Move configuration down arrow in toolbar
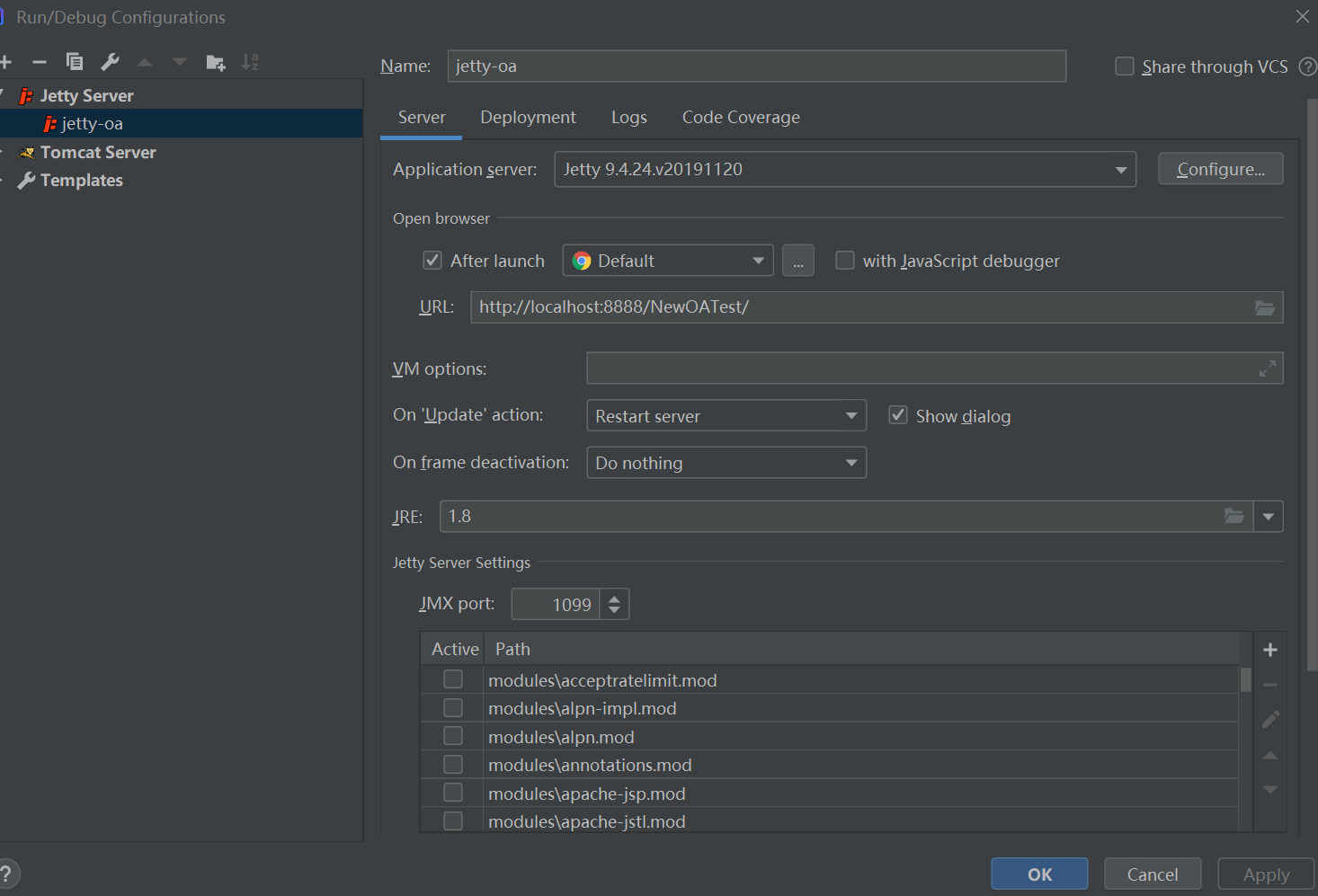The height and width of the screenshot is (896, 1318). pyautogui.click(x=180, y=62)
